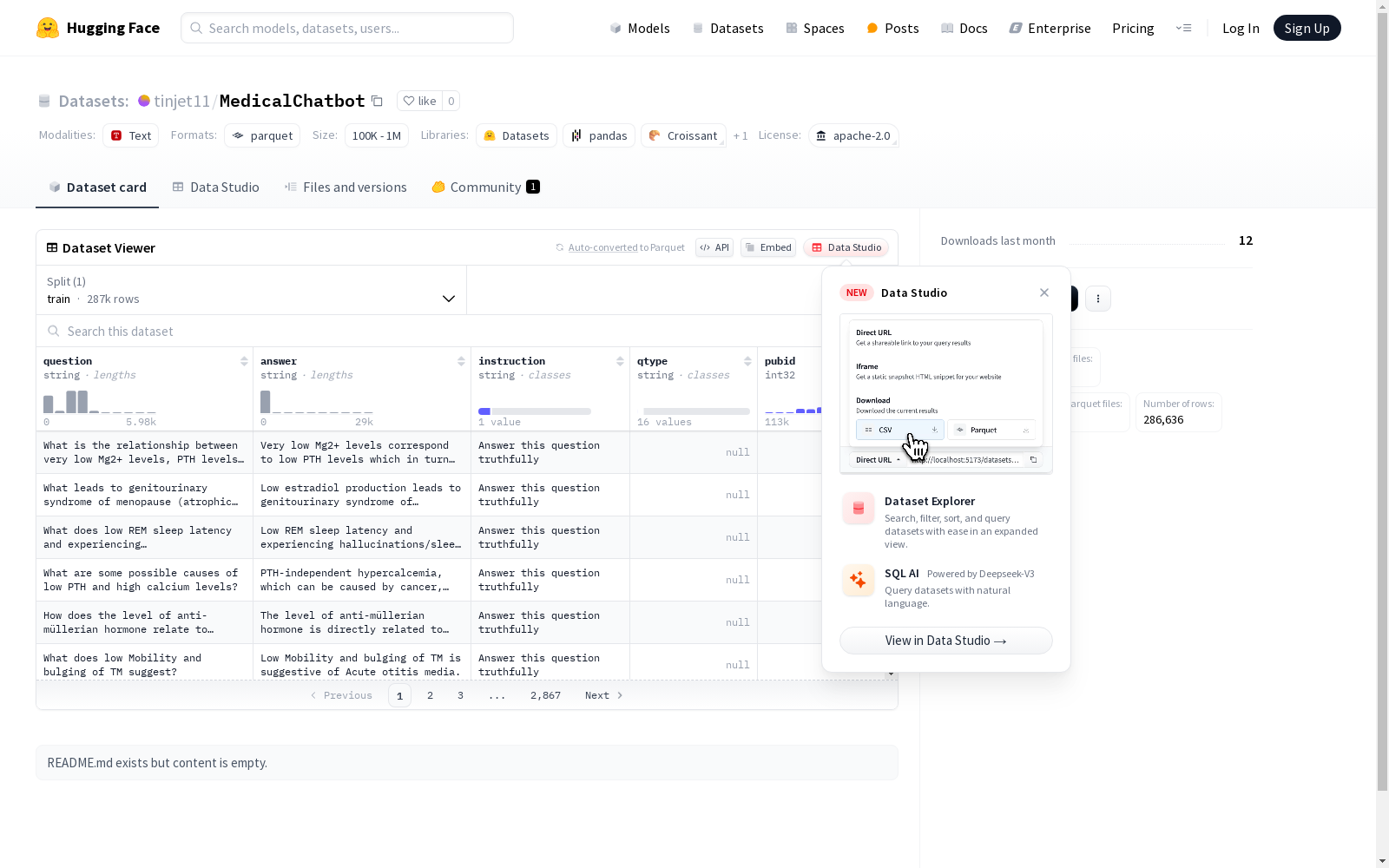Open Files and versions tab
Screen dimensions: 1389x868
coord(346,187)
